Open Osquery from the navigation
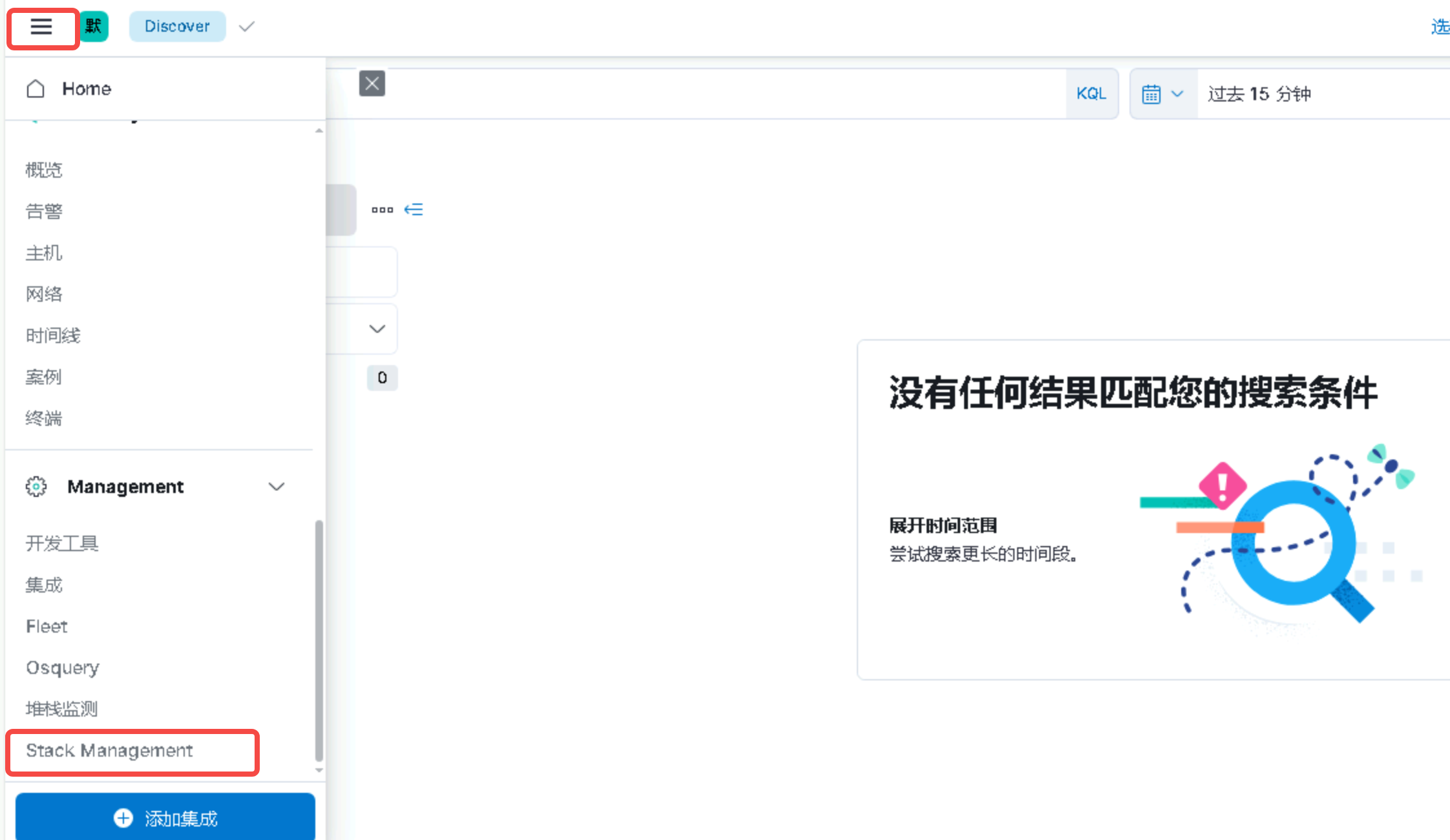This screenshot has height=840, width=1450. coord(63,667)
